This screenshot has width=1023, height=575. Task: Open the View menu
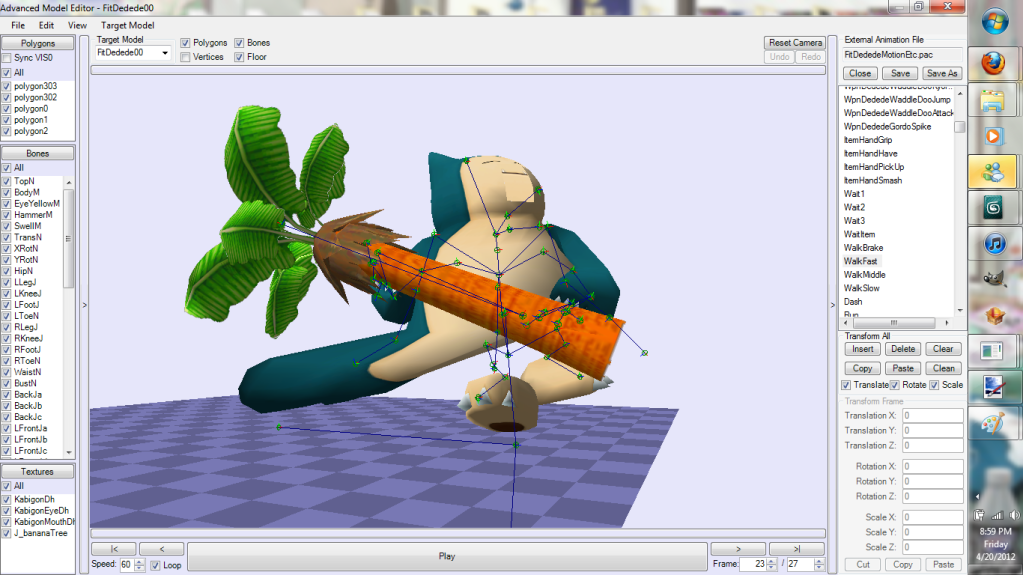pos(77,25)
